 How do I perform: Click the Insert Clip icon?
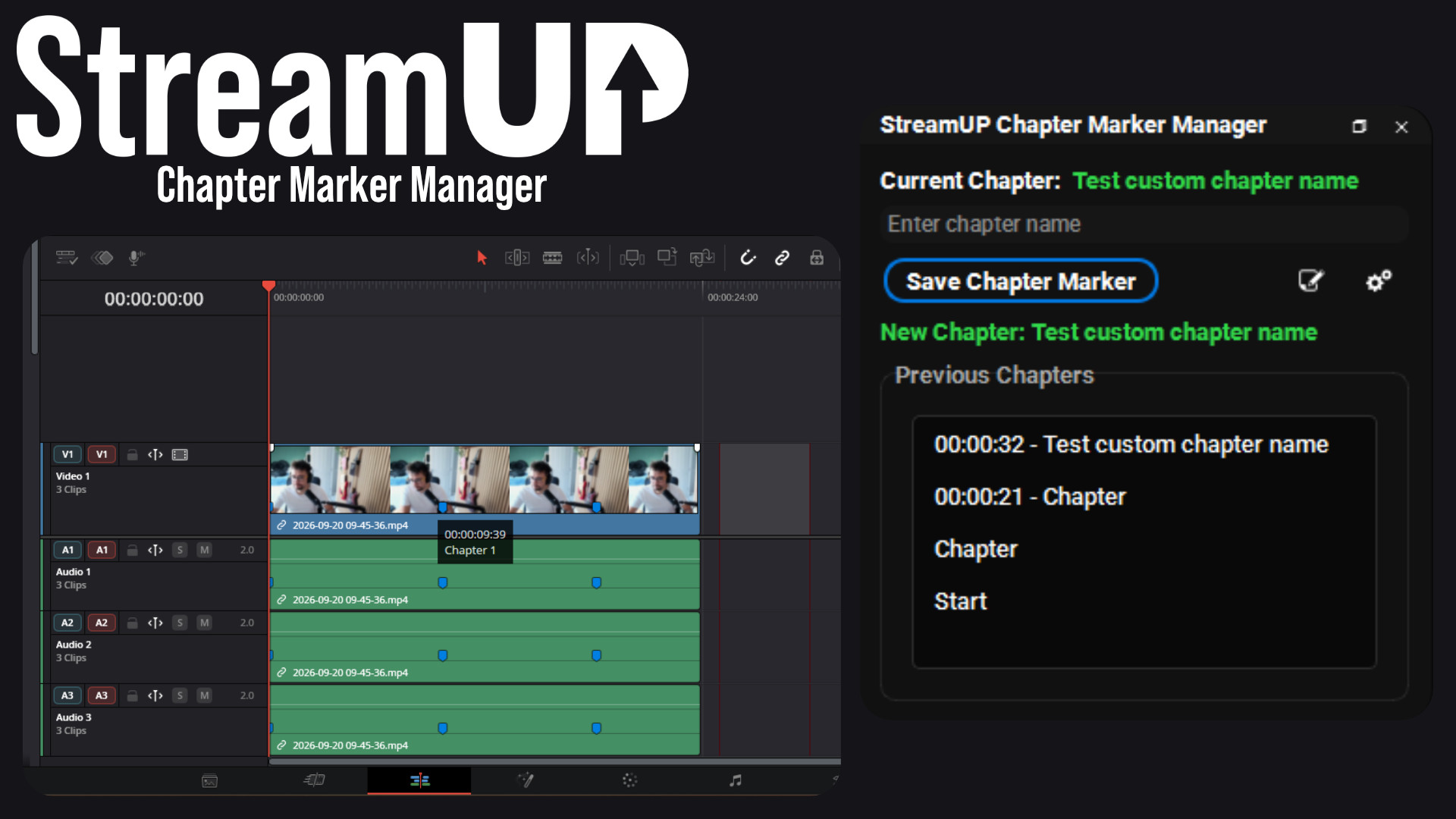coord(632,258)
